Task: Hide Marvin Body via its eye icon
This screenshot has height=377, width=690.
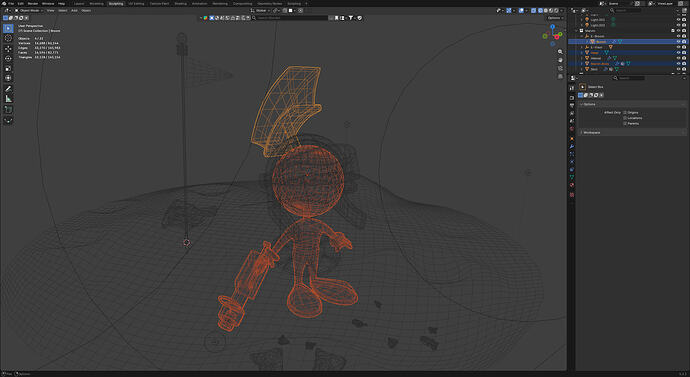Action: click(x=679, y=64)
